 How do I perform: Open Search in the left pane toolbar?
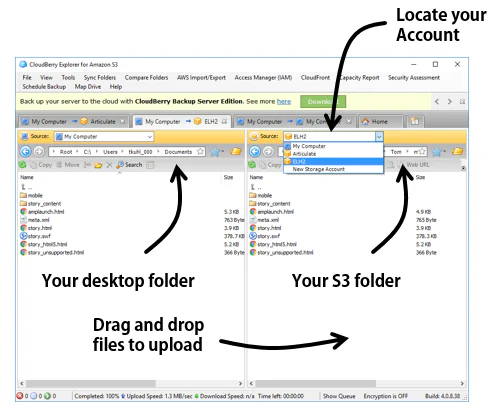[129, 165]
